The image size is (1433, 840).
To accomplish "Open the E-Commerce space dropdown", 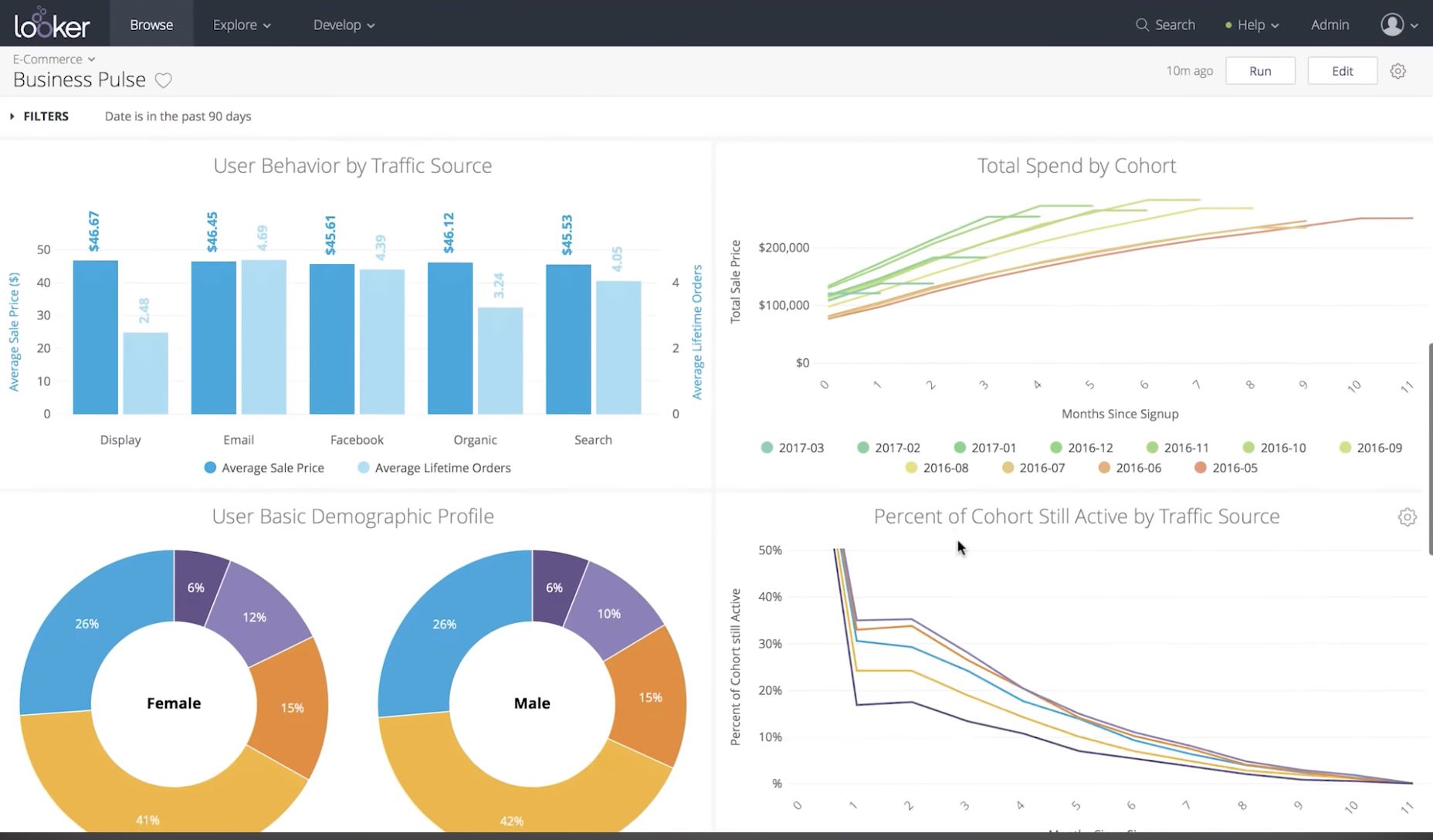I will click(x=53, y=59).
